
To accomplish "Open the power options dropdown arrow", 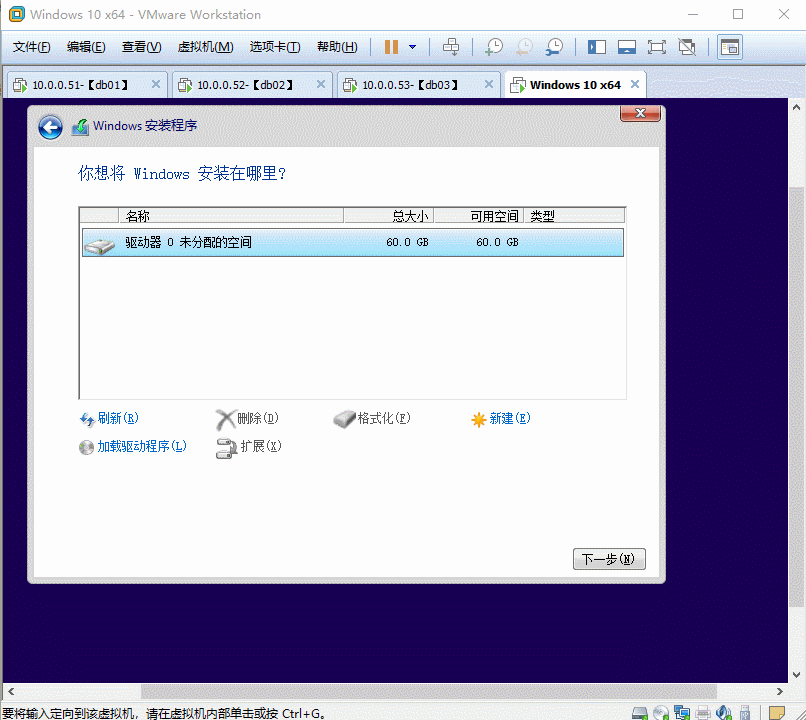I will pyautogui.click(x=412, y=47).
